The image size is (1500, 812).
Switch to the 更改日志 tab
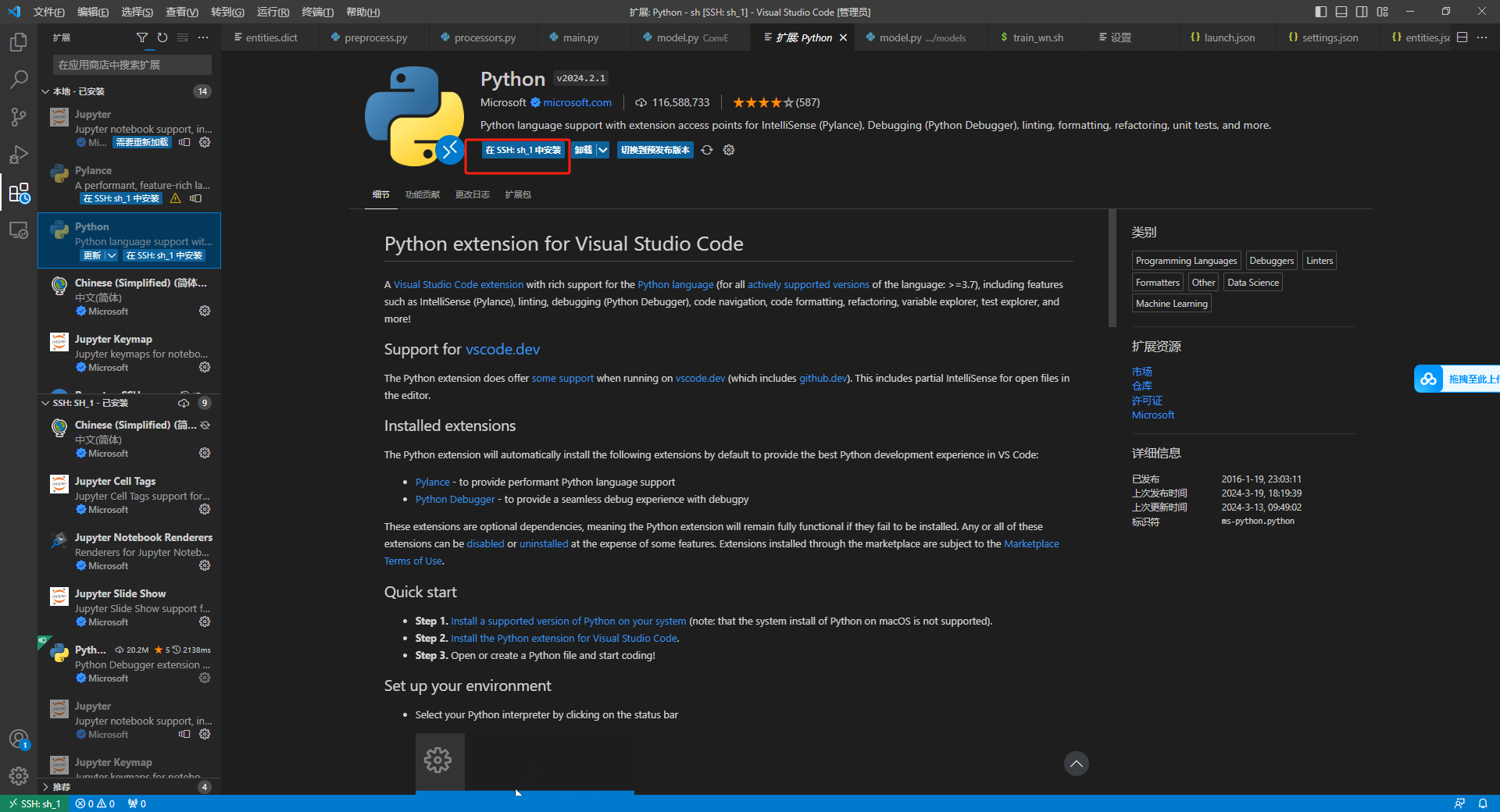[x=473, y=194]
